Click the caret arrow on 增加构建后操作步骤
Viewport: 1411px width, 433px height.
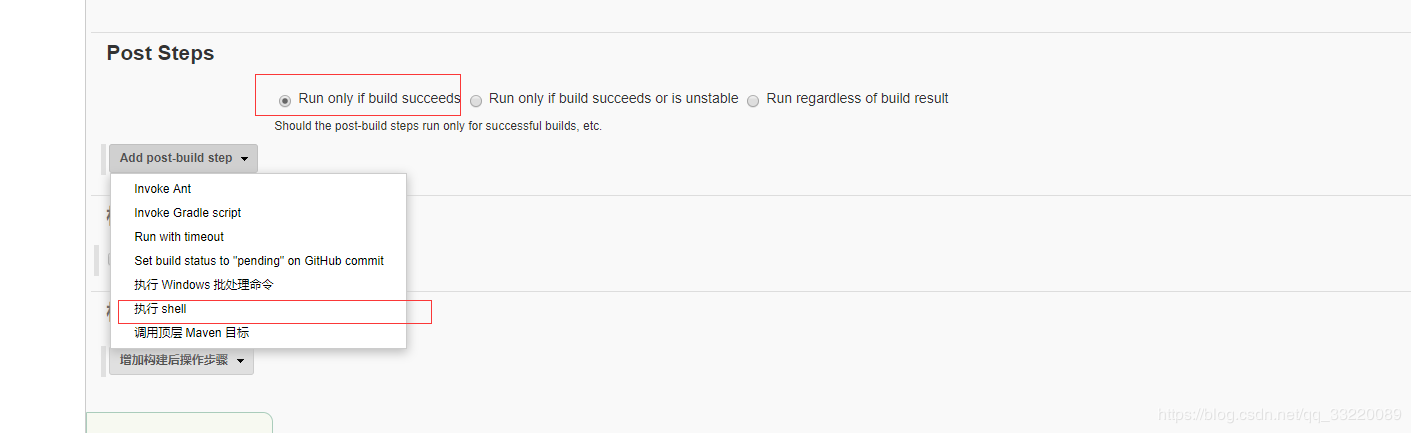click(240, 361)
